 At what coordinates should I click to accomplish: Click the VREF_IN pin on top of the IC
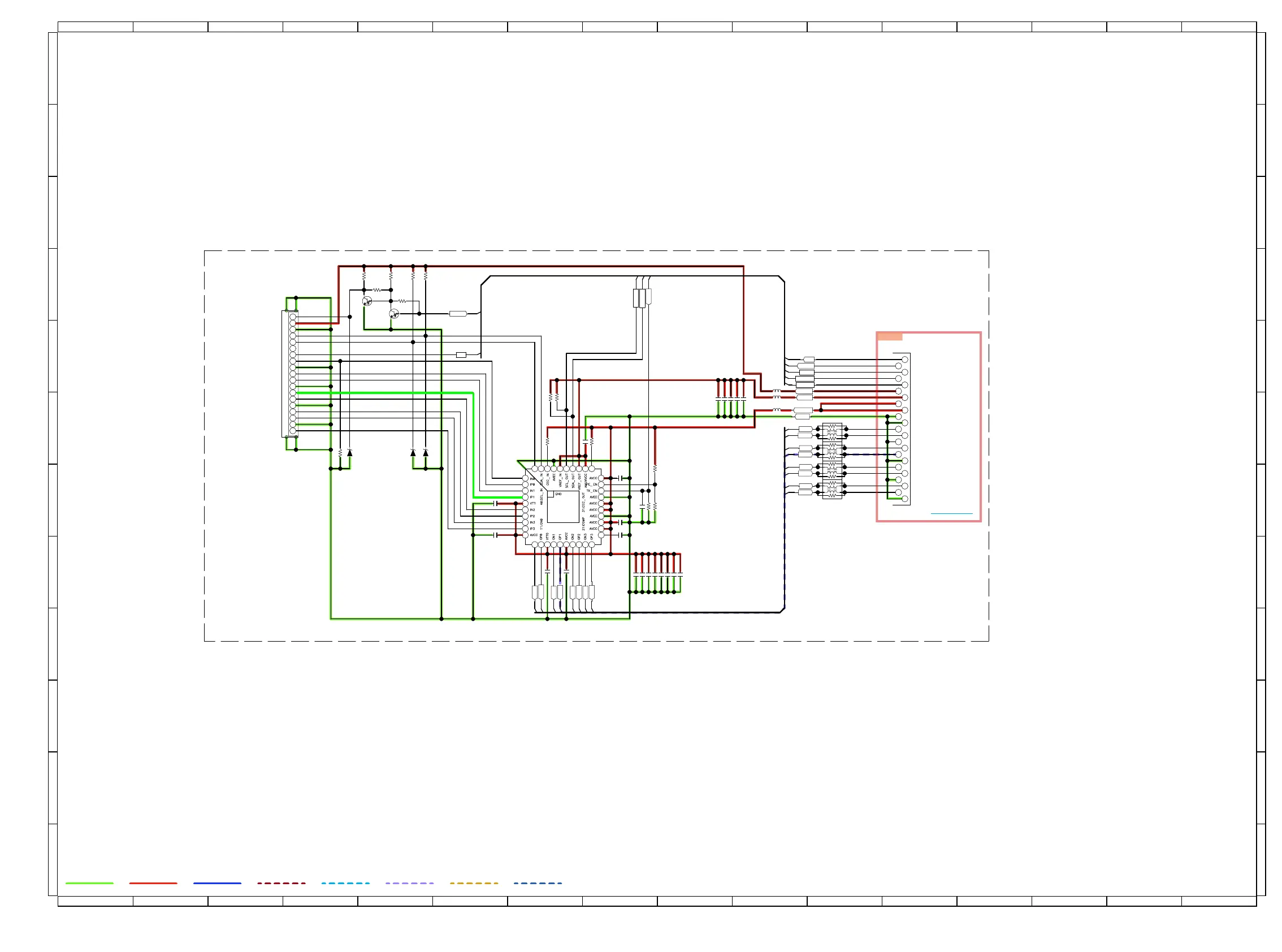point(560,469)
